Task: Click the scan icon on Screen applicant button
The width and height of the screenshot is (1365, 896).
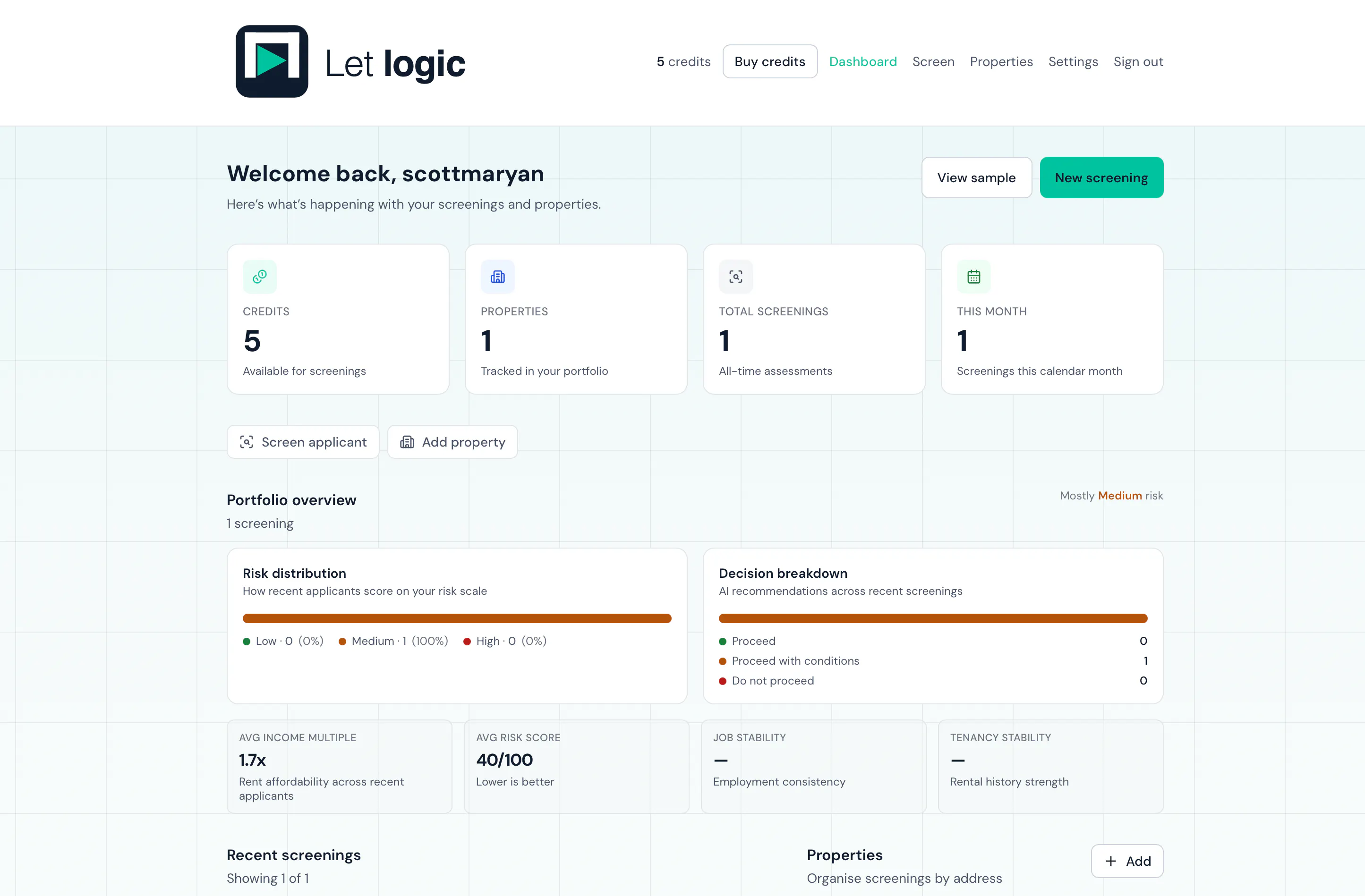Action: tap(247, 442)
